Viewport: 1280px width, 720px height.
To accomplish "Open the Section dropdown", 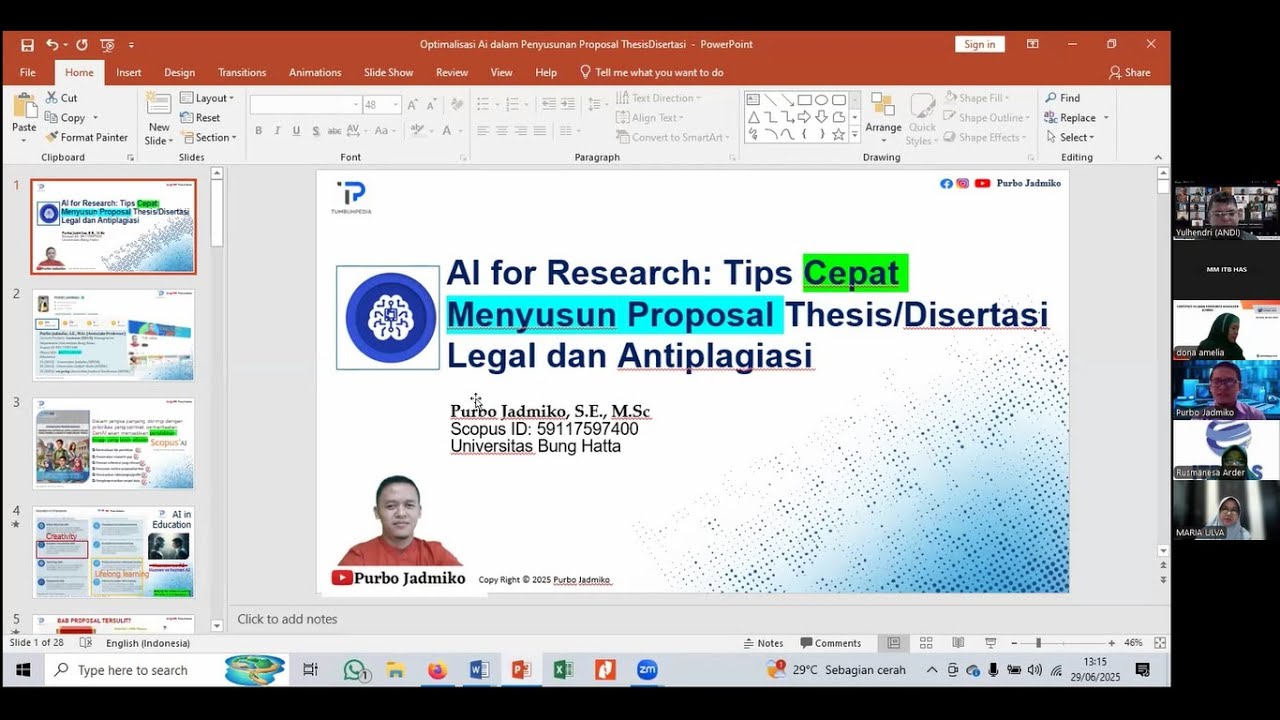I will (x=208, y=137).
